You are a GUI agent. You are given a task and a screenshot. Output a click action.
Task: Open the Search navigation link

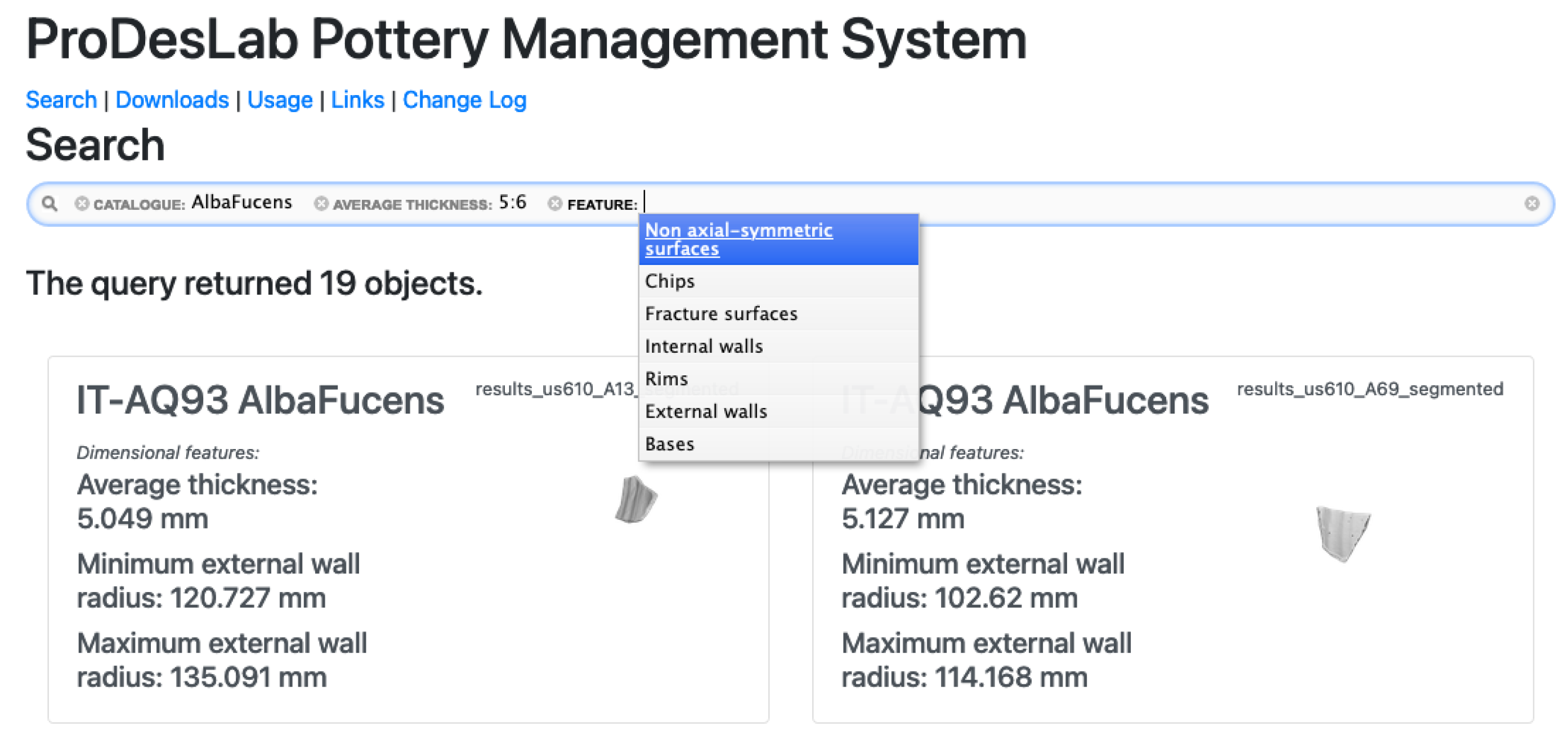(61, 100)
